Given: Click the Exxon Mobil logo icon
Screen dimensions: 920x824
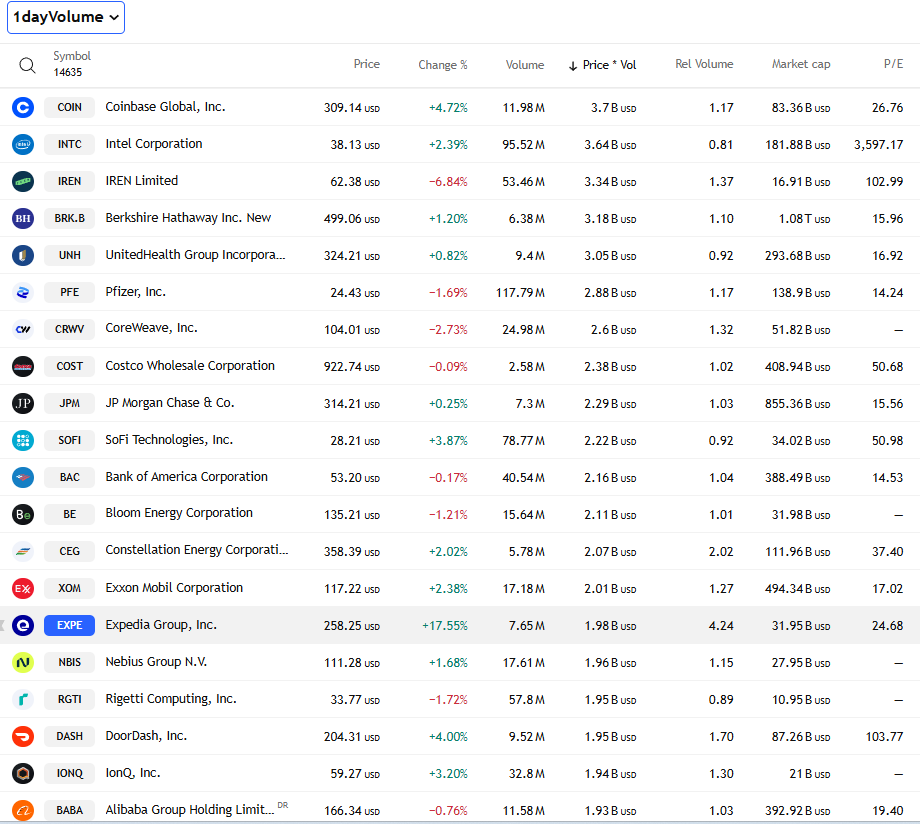Looking at the screenshot, I should click(x=23, y=588).
